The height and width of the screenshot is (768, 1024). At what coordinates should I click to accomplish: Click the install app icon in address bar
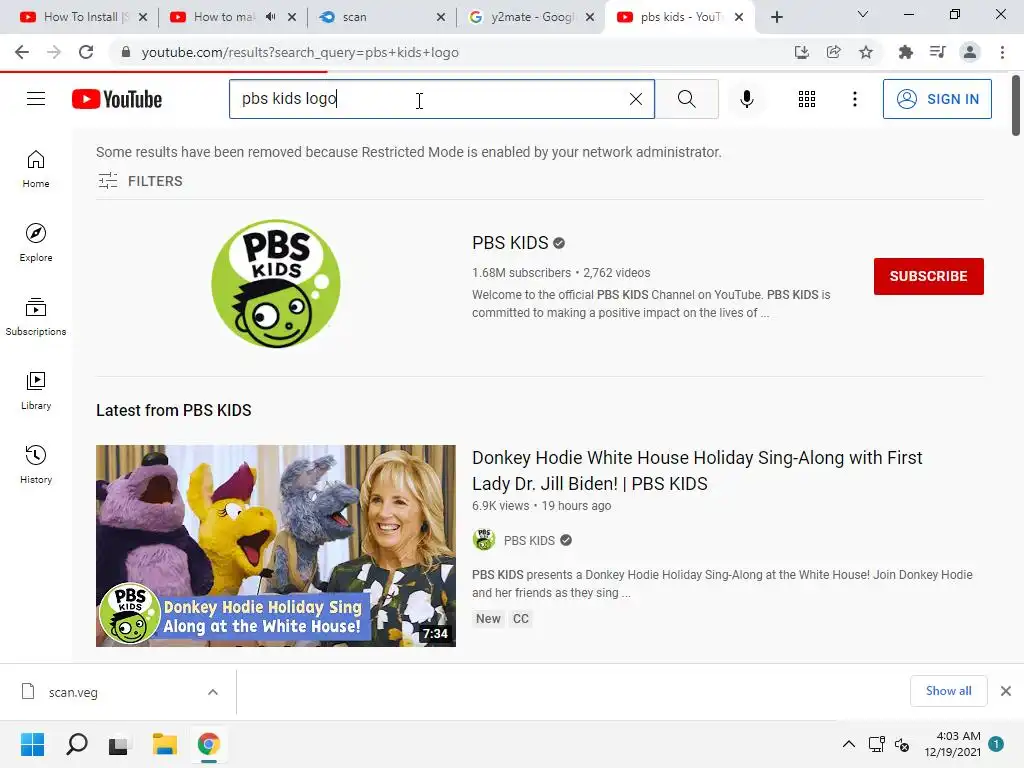tap(802, 52)
